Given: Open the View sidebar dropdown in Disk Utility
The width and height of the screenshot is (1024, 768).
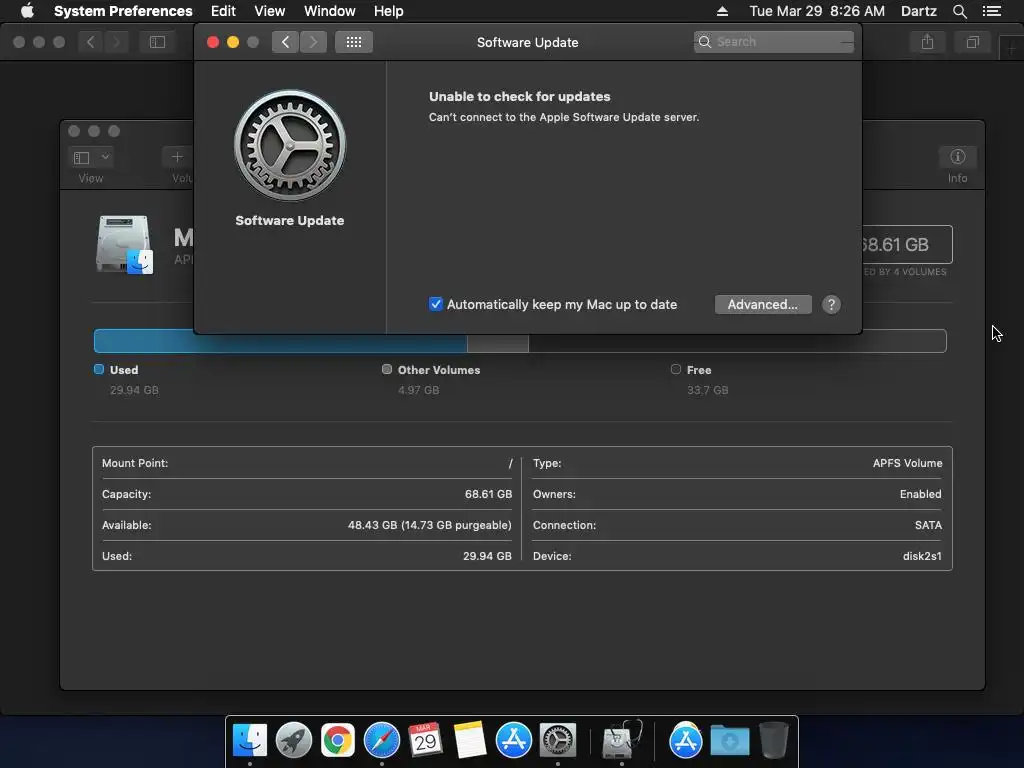Looking at the screenshot, I should [91, 157].
